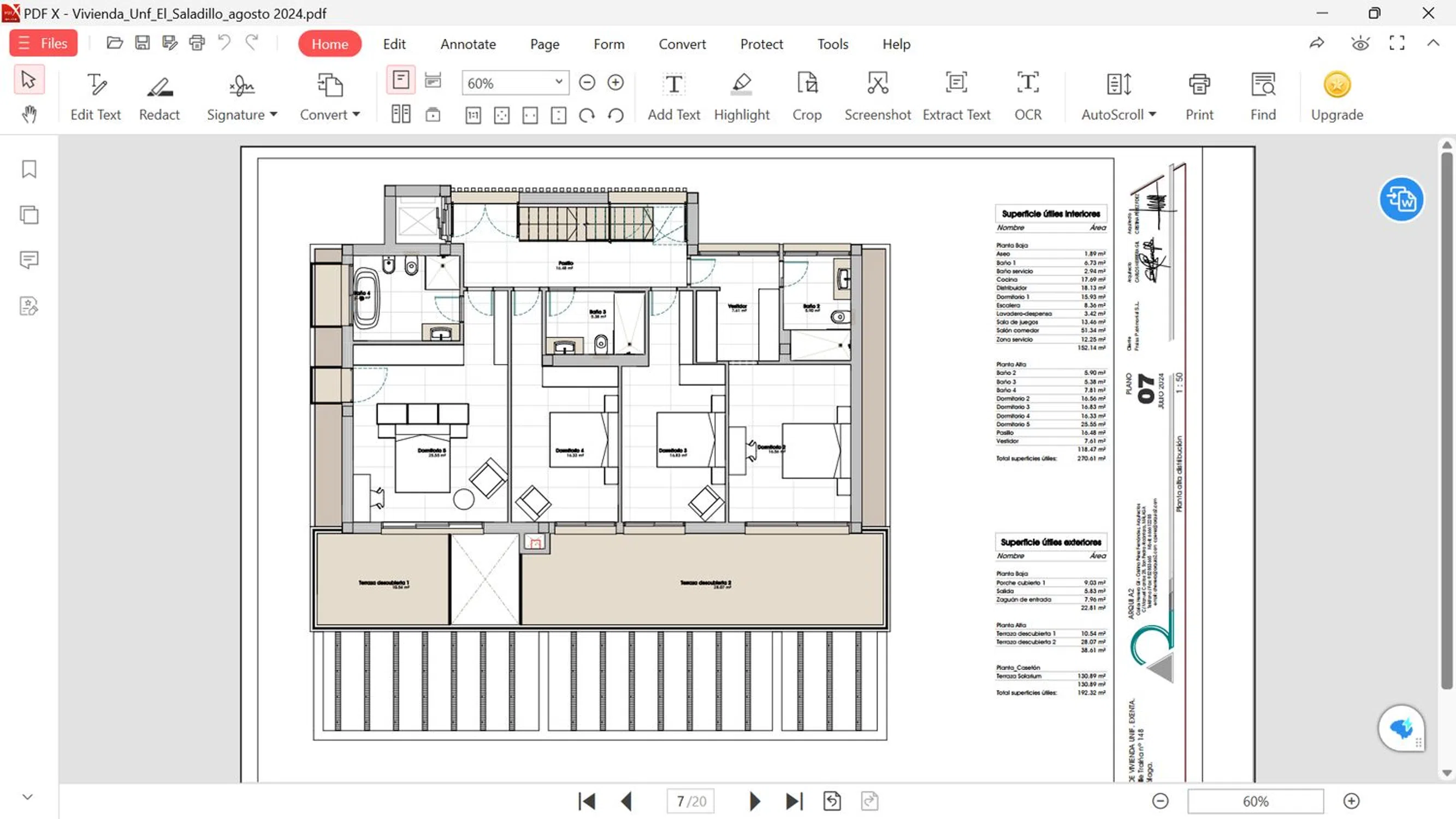Expand the 60% zoom level dropdown
1456x819 pixels.
(559, 82)
